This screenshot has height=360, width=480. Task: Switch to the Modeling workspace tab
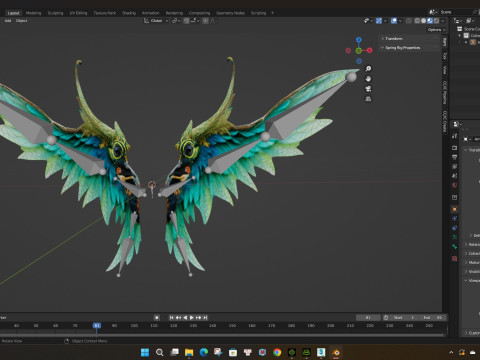(34, 13)
